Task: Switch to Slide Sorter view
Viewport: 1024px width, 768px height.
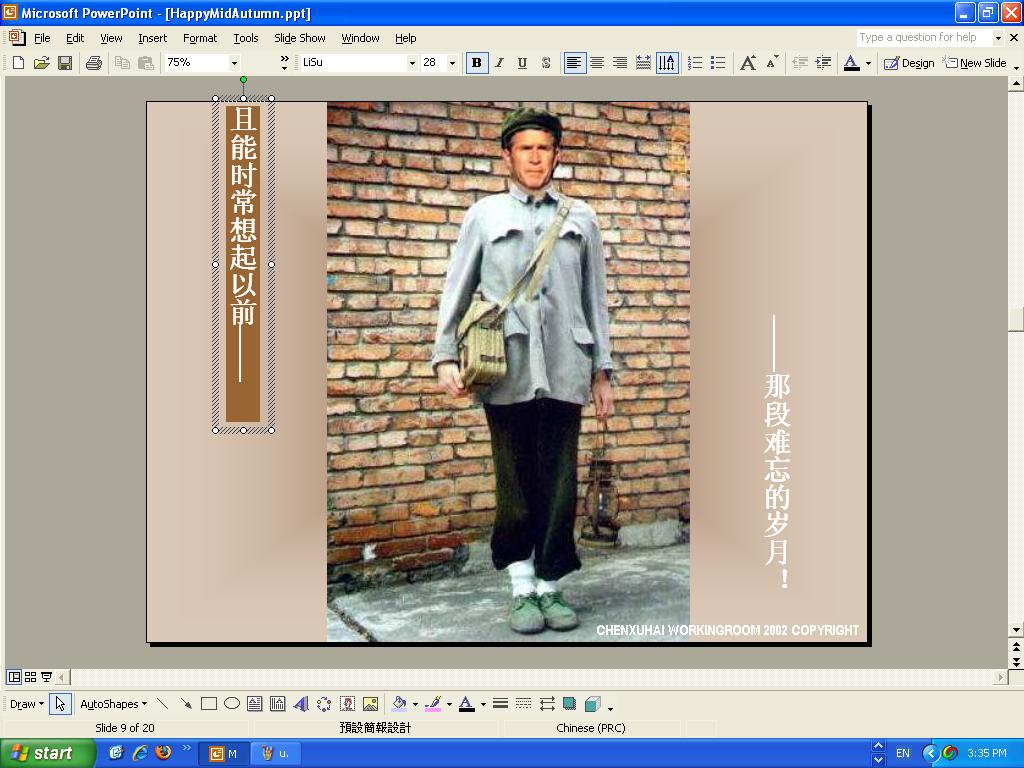Action: tap(30, 677)
